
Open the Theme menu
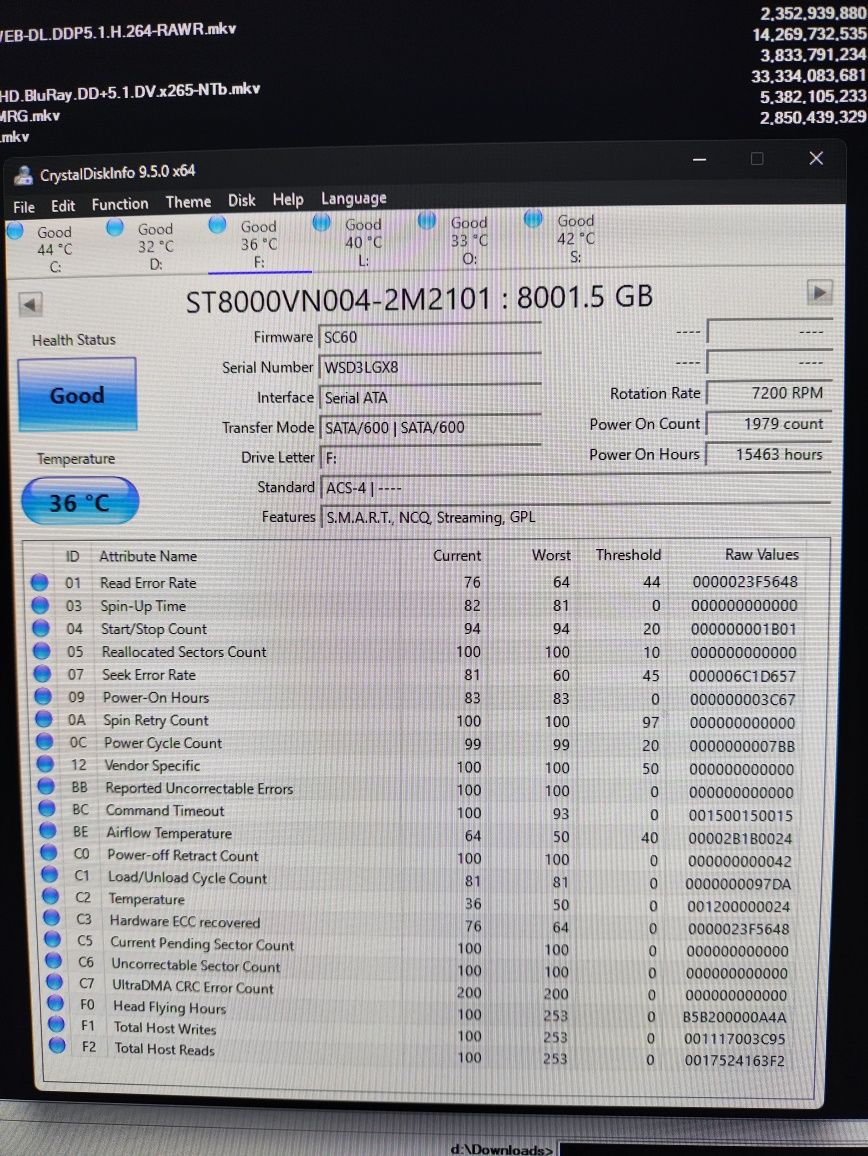188,202
